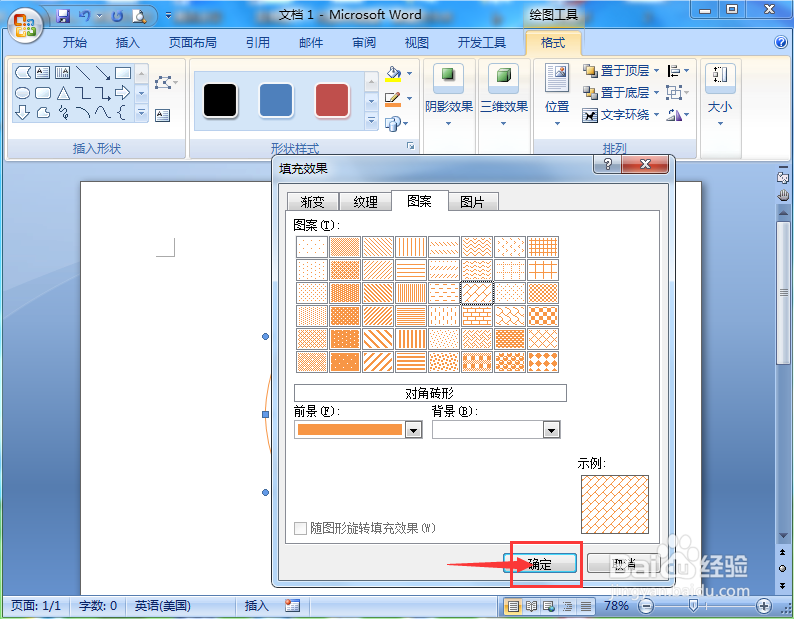794x619 pixels.
Task: Confirm fill effects with 确定 button
Action: point(540,564)
